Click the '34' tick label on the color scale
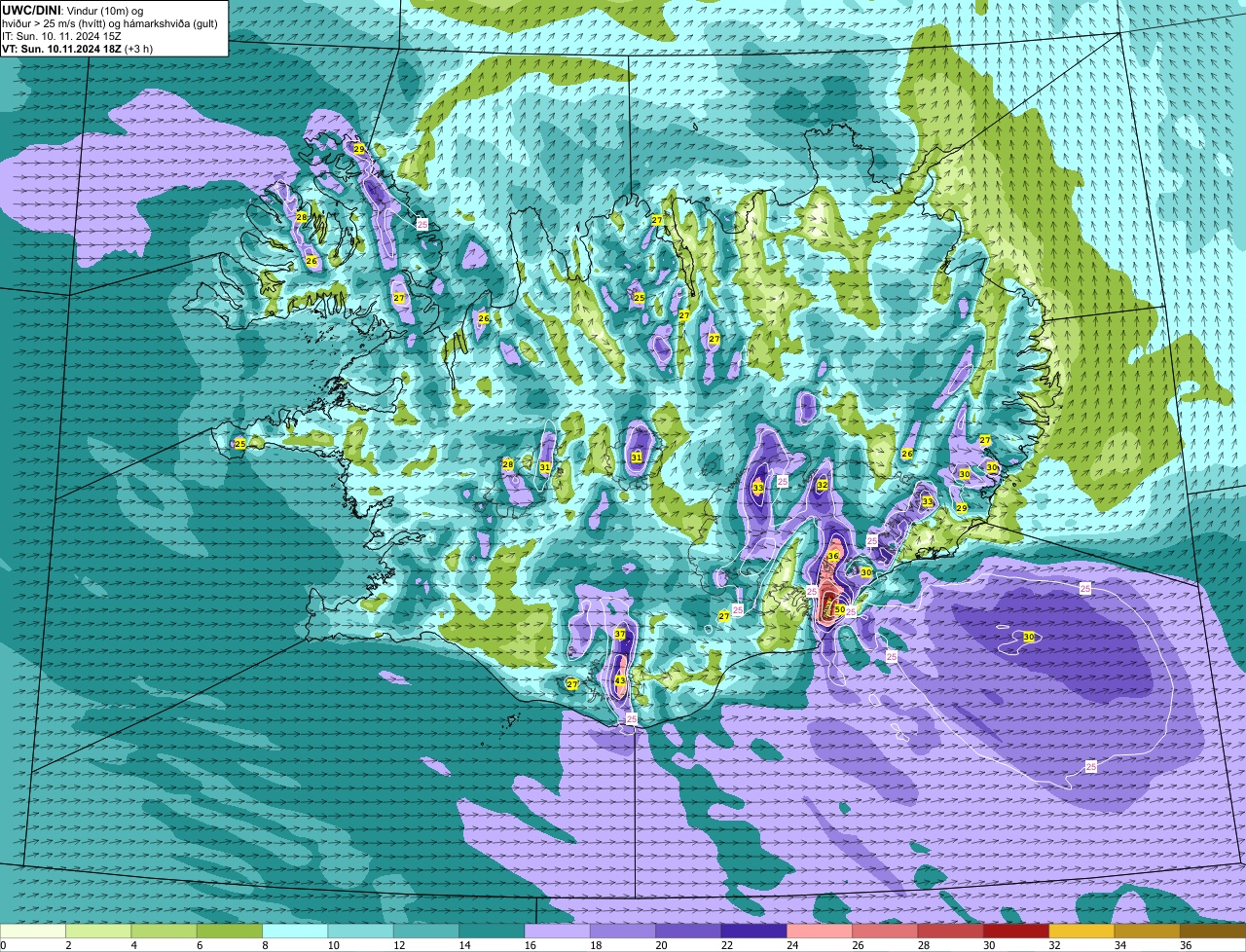The height and width of the screenshot is (952, 1246). pos(1120,945)
